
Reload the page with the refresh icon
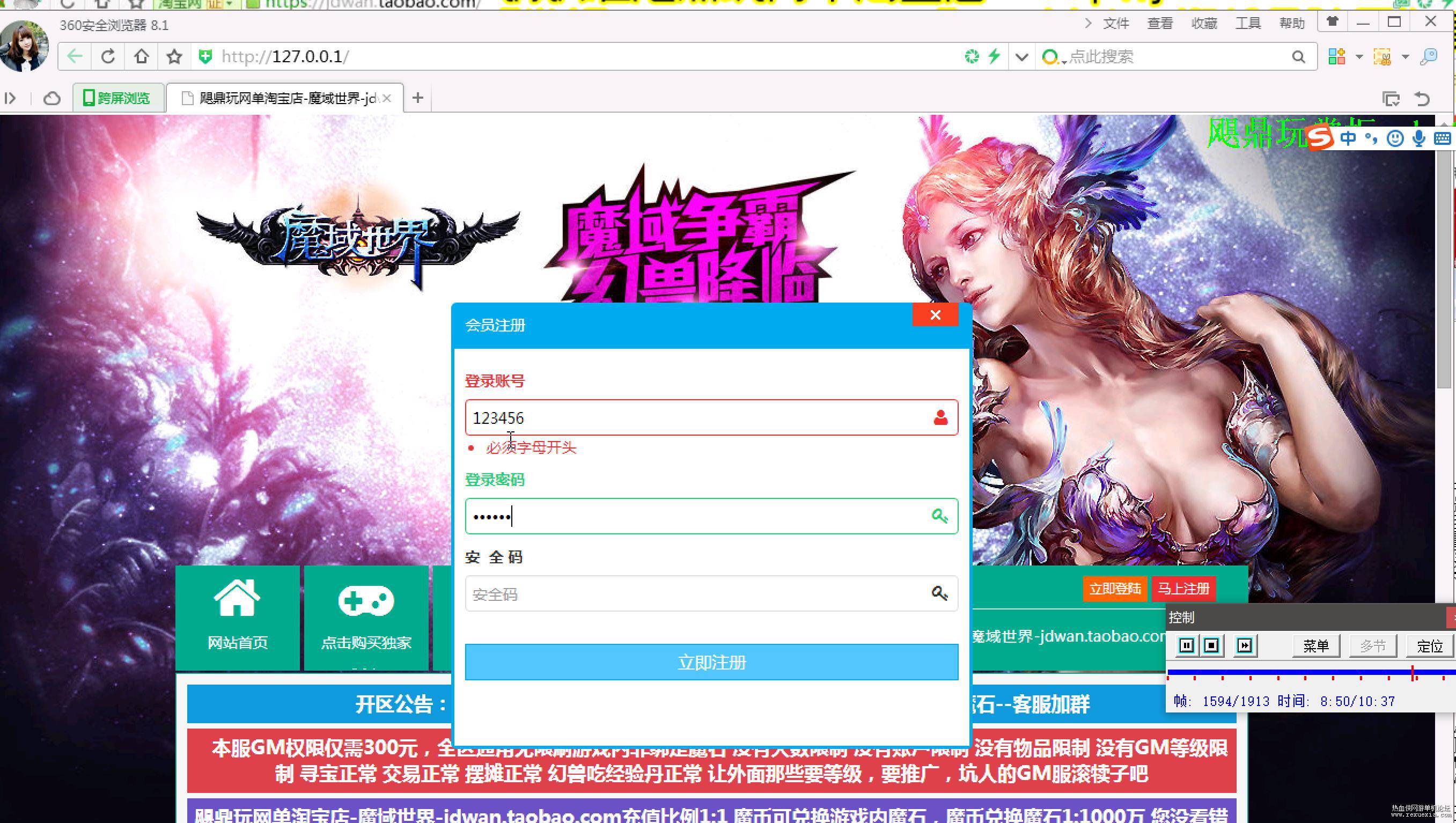tap(108, 56)
